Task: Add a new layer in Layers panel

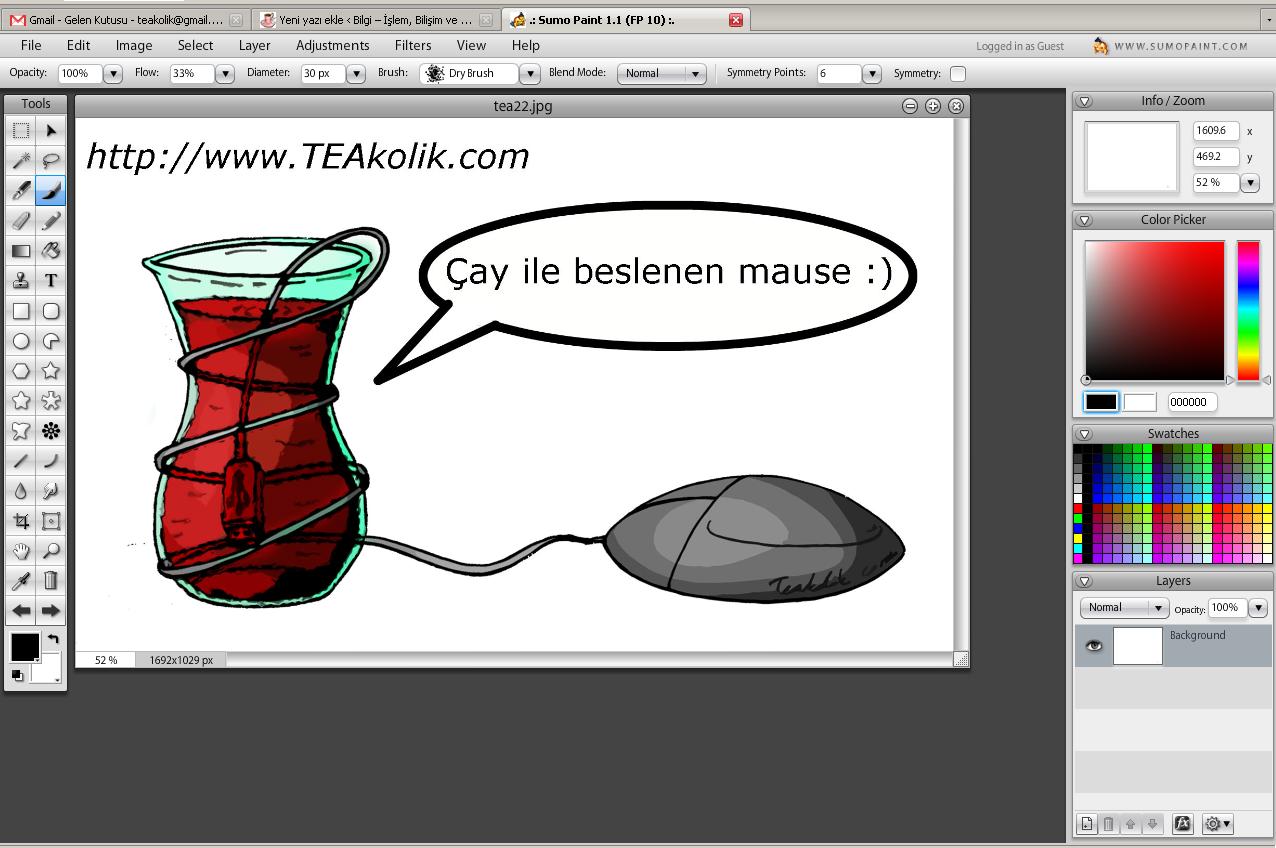Action: pyautogui.click(x=1087, y=824)
